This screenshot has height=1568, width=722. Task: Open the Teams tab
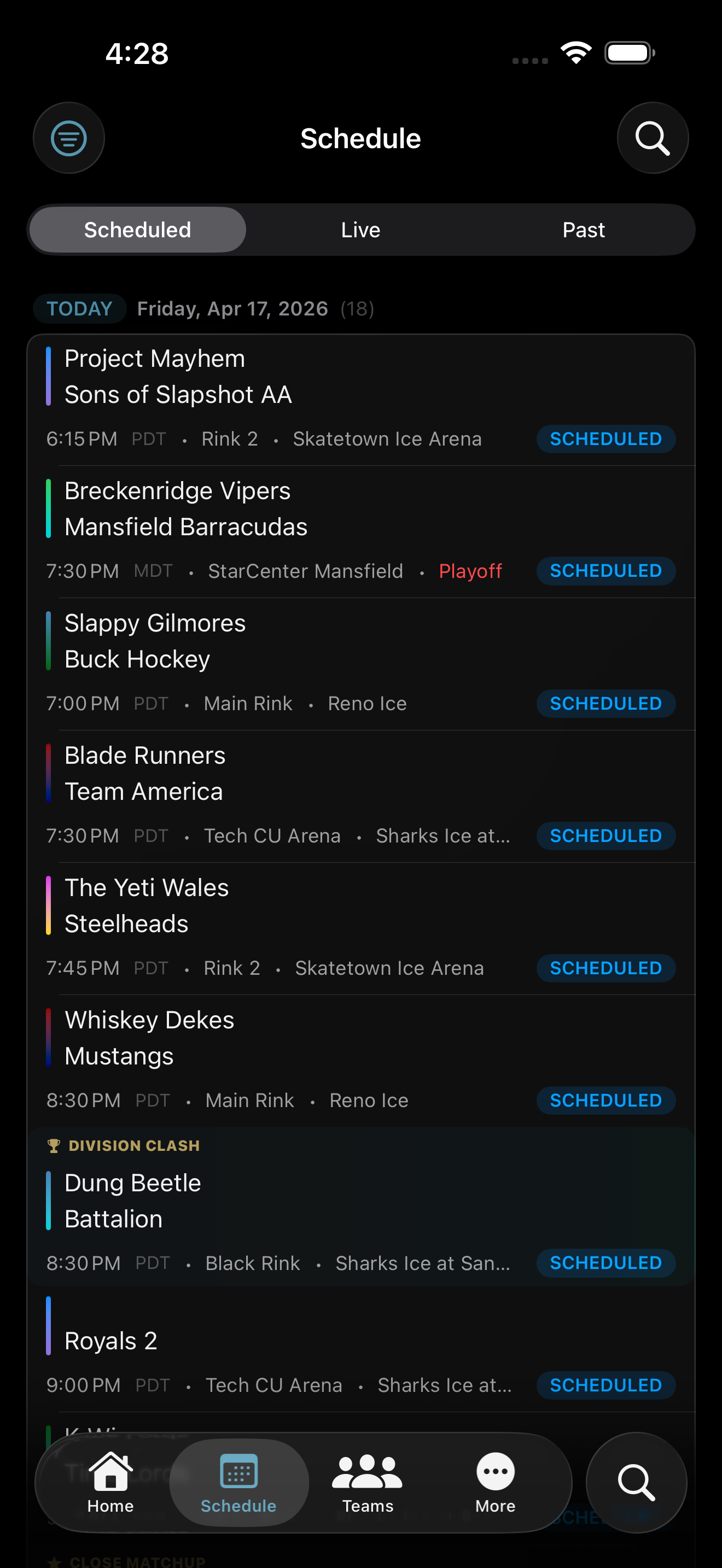coord(367,1482)
